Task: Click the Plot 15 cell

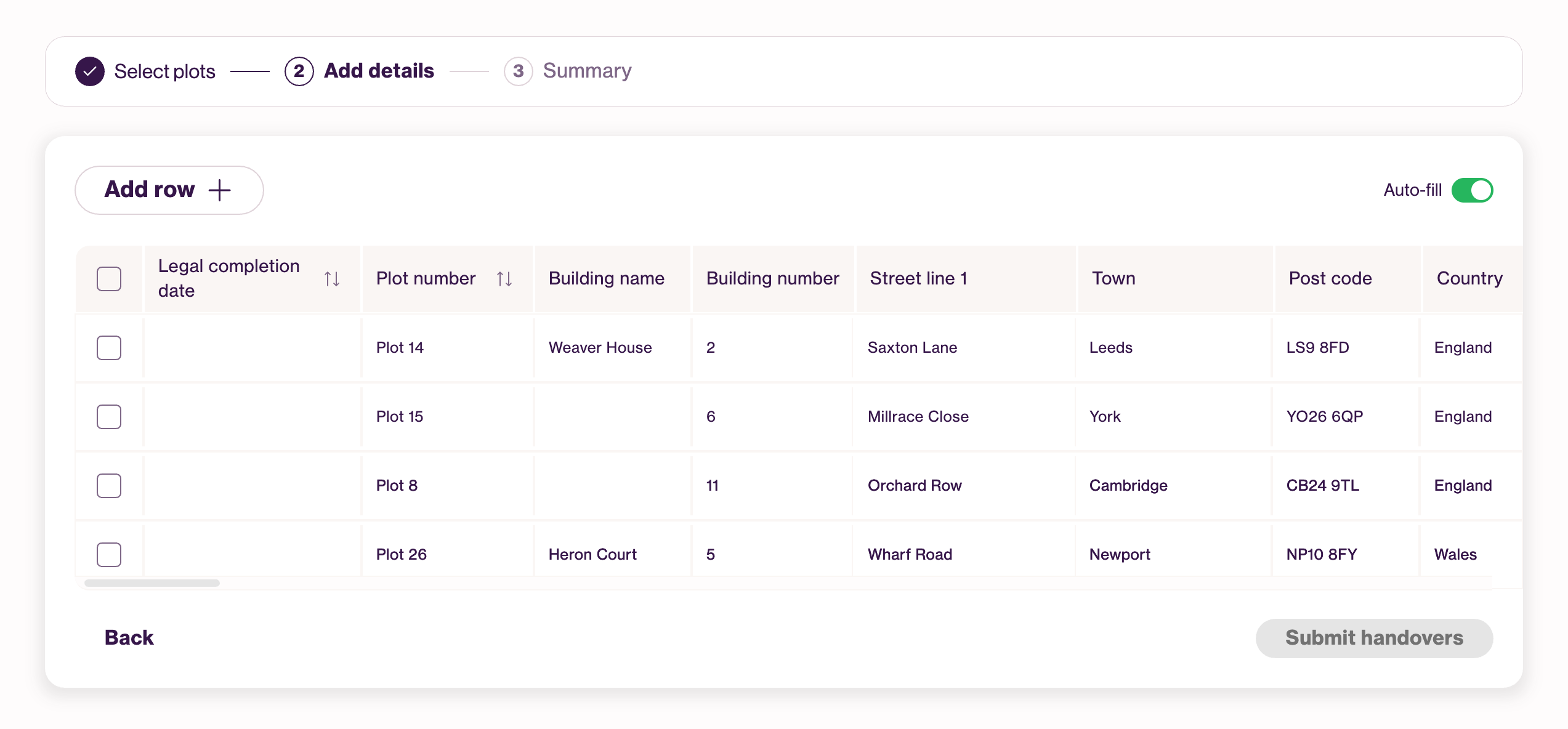Action: [447, 417]
